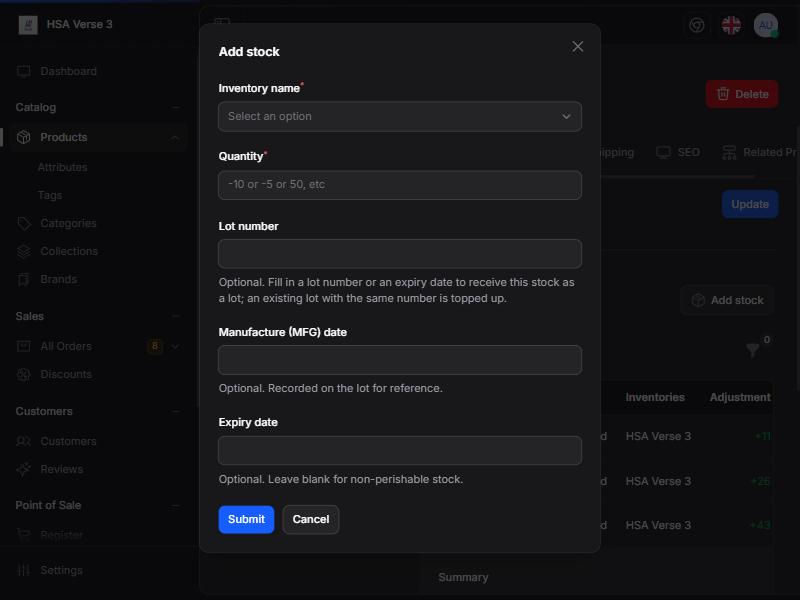Switch to the Related Products tab
Viewport: 800px width, 600px height.
click(x=760, y=152)
